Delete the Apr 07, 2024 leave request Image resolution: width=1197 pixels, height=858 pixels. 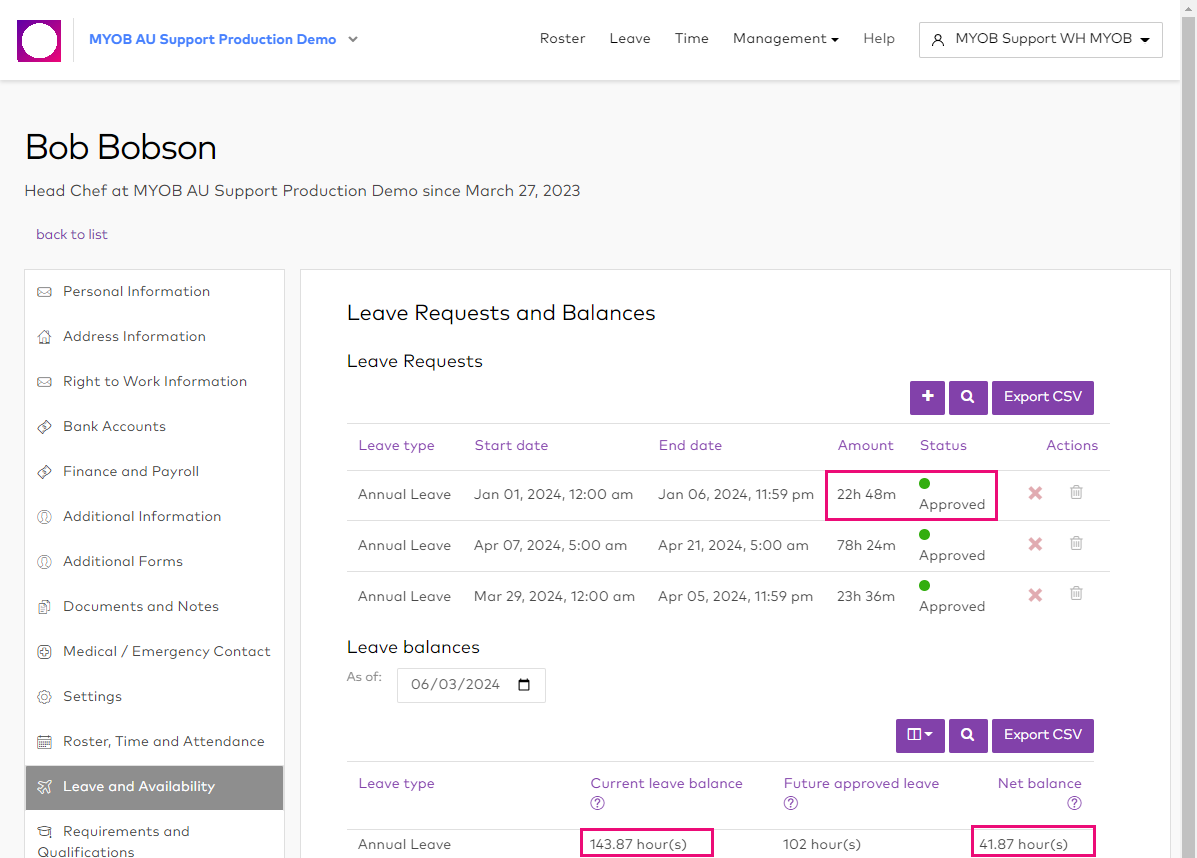[1076, 543]
